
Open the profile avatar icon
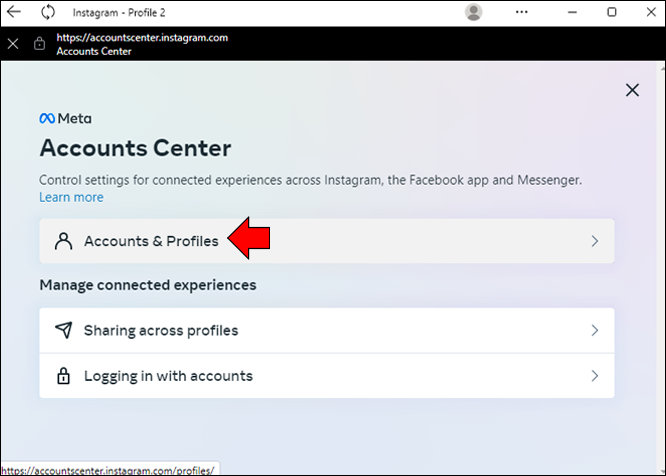[x=474, y=12]
